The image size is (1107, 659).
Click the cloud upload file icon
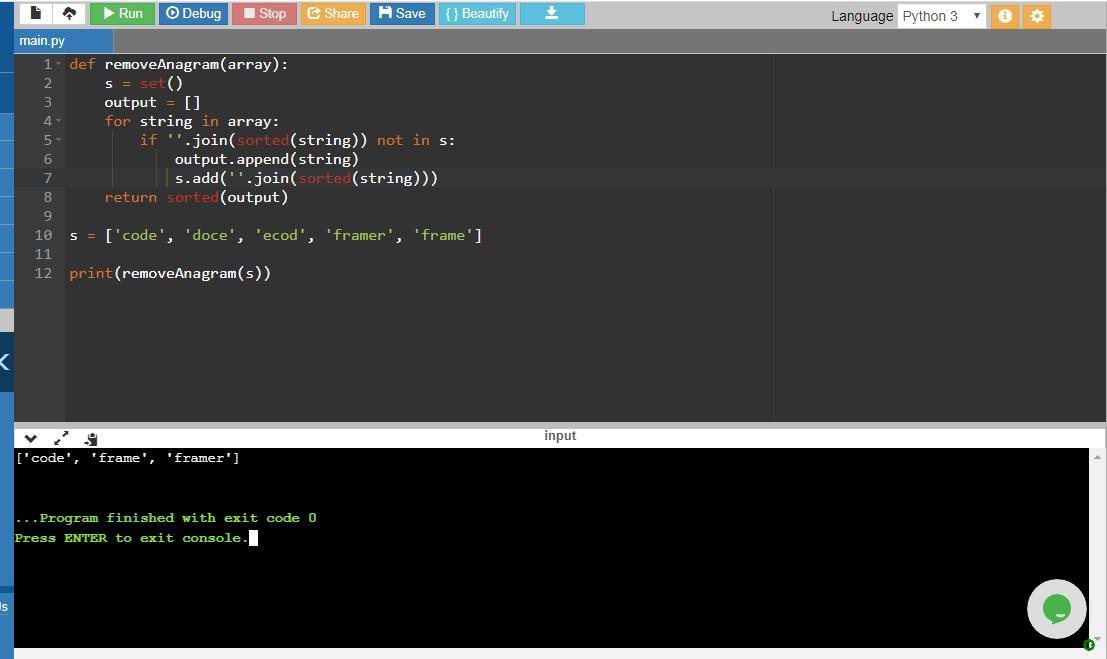(68, 13)
